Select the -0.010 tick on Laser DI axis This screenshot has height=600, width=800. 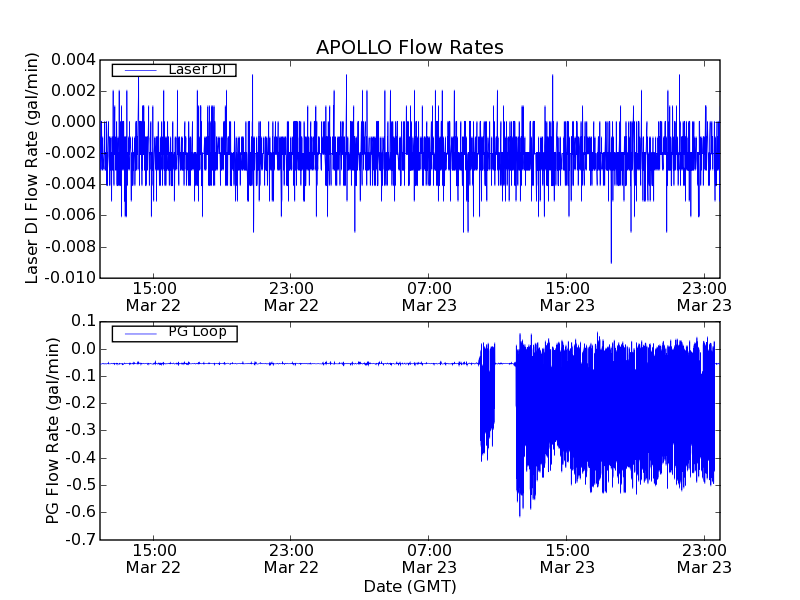point(70,278)
